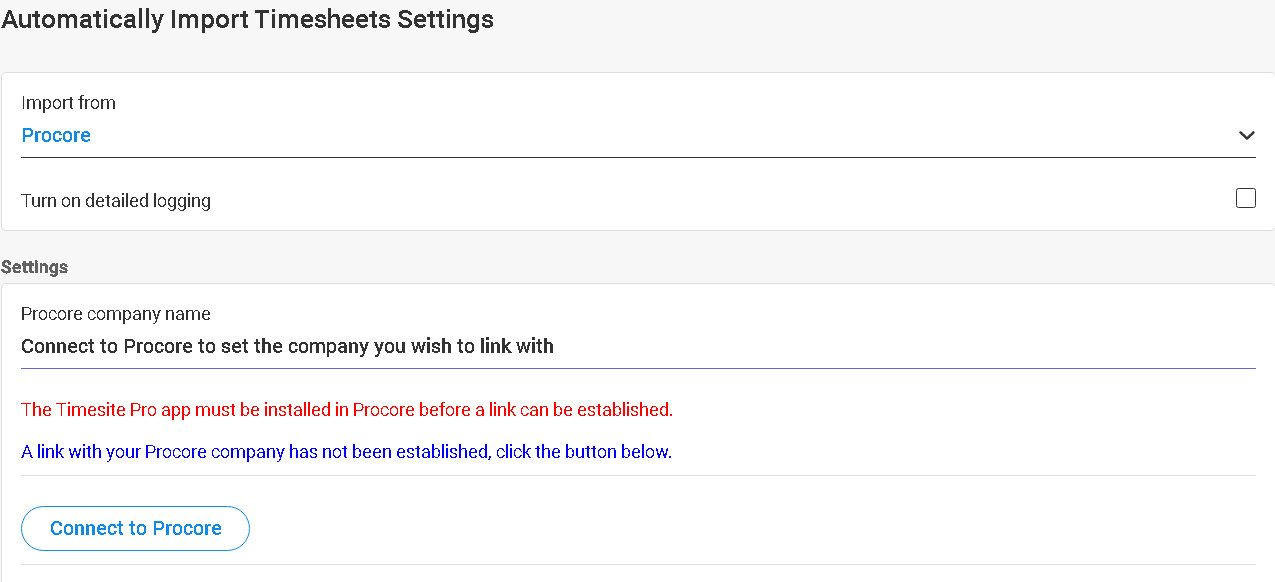Click the Connect to Procore button
The height and width of the screenshot is (582, 1275).
pyautogui.click(x=135, y=528)
